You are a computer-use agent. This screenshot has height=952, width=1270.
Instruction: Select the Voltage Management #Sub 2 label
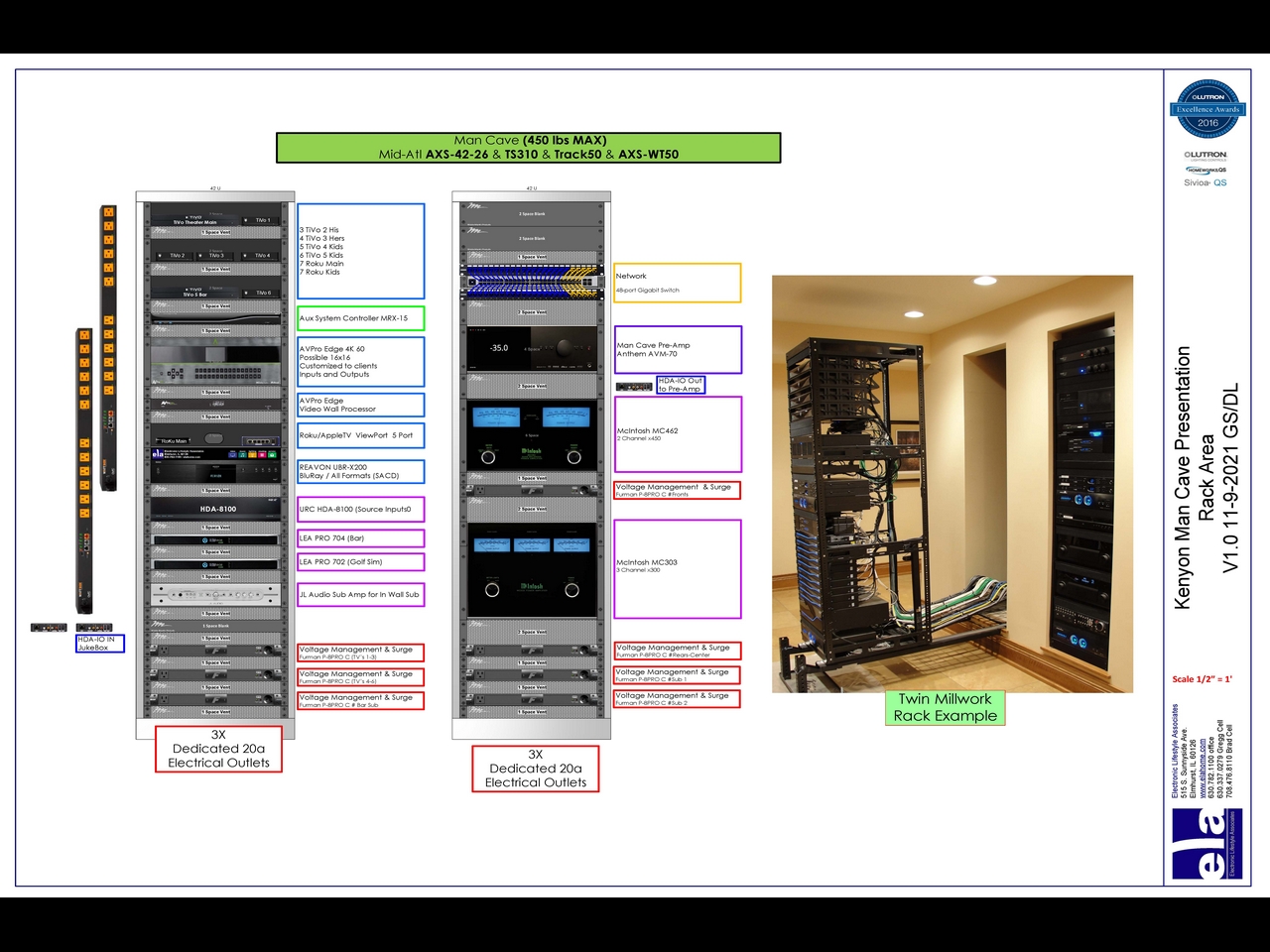pyautogui.click(x=678, y=699)
